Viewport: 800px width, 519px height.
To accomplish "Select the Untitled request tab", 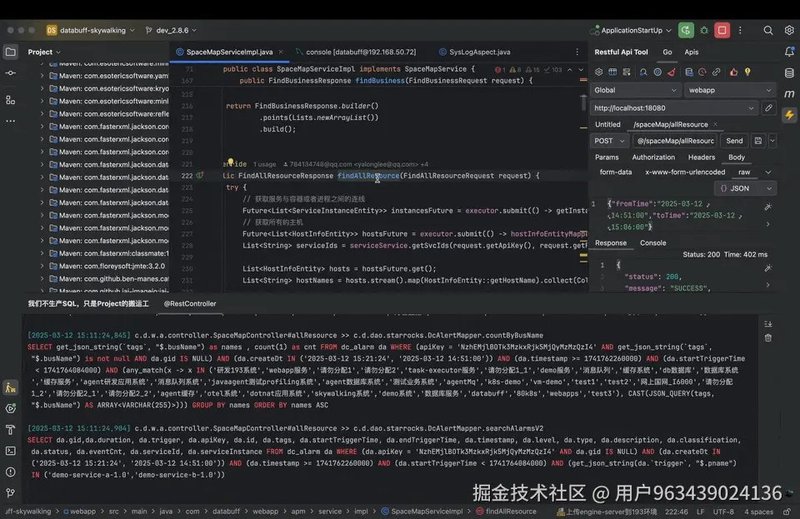I will [x=608, y=125].
